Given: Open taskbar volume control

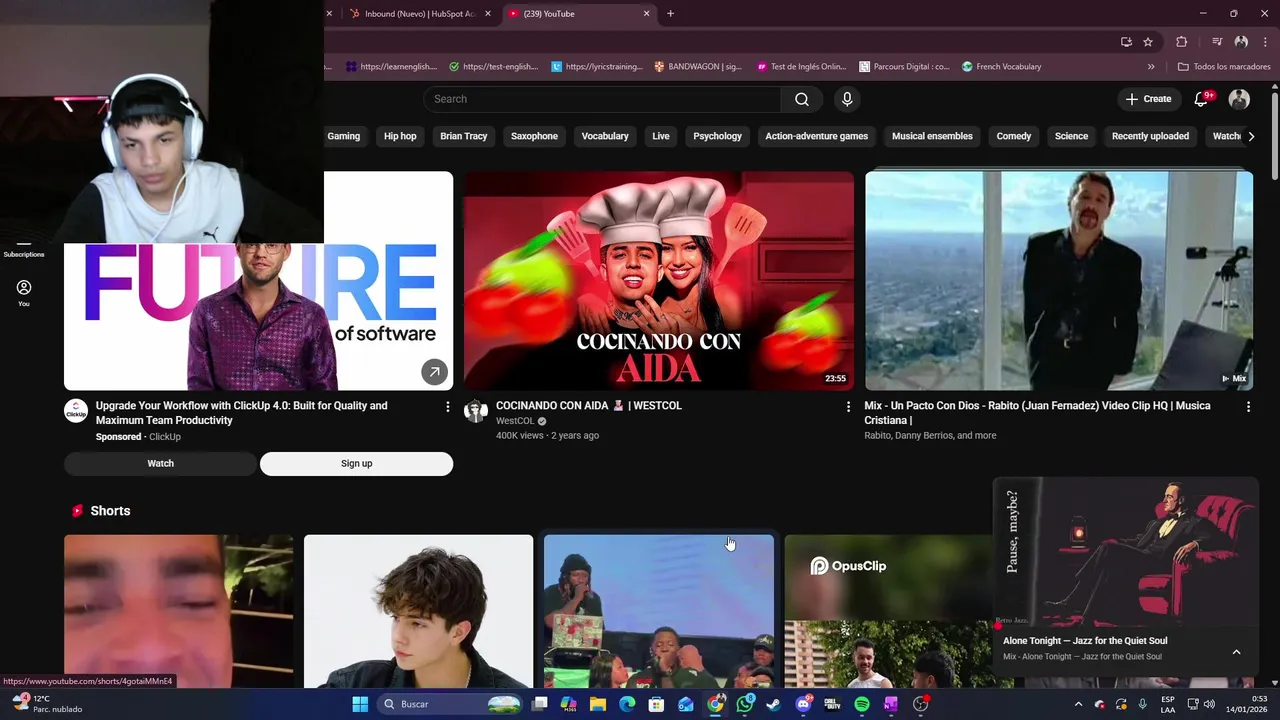Looking at the screenshot, I should (1211, 704).
